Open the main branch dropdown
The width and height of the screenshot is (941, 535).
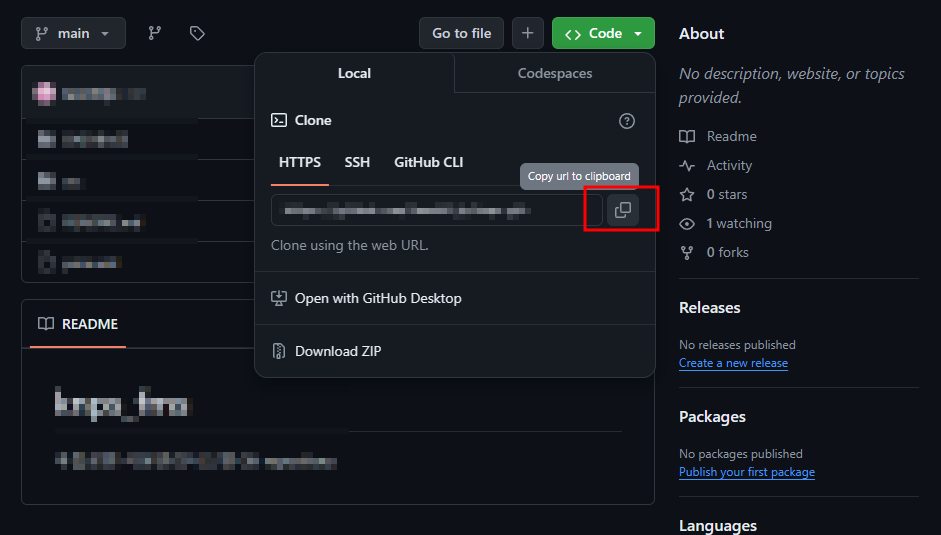(x=73, y=33)
